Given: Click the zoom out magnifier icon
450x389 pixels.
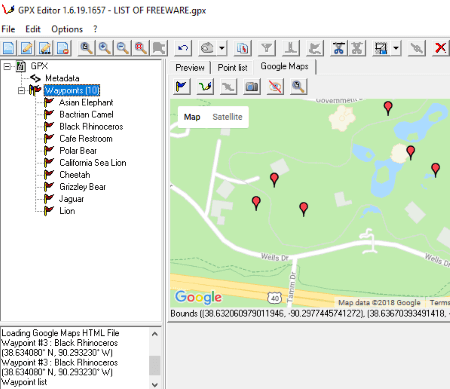Looking at the screenshot, I should tap(123, 48).
